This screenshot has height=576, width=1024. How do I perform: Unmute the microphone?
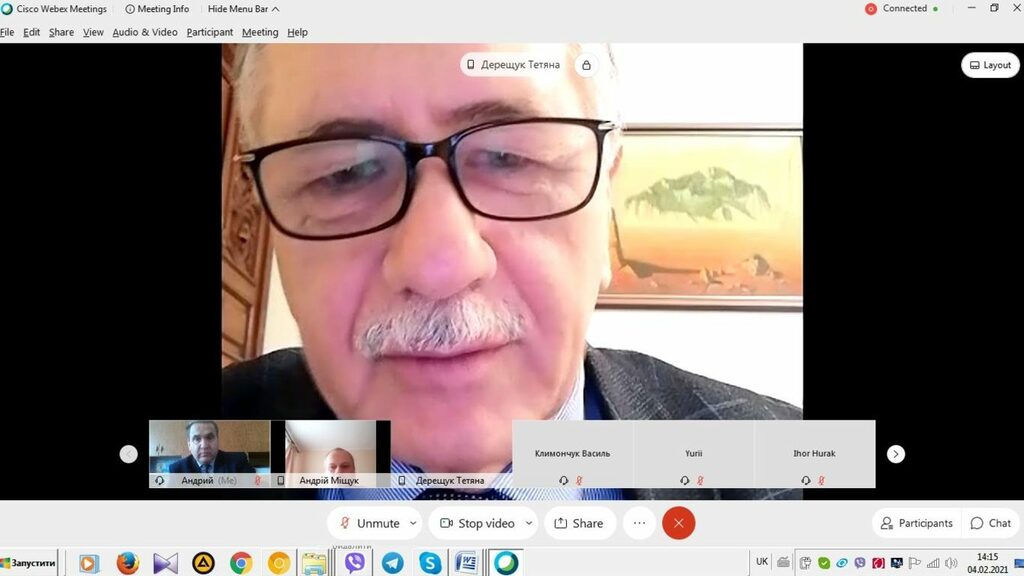(x=369, y=523)
